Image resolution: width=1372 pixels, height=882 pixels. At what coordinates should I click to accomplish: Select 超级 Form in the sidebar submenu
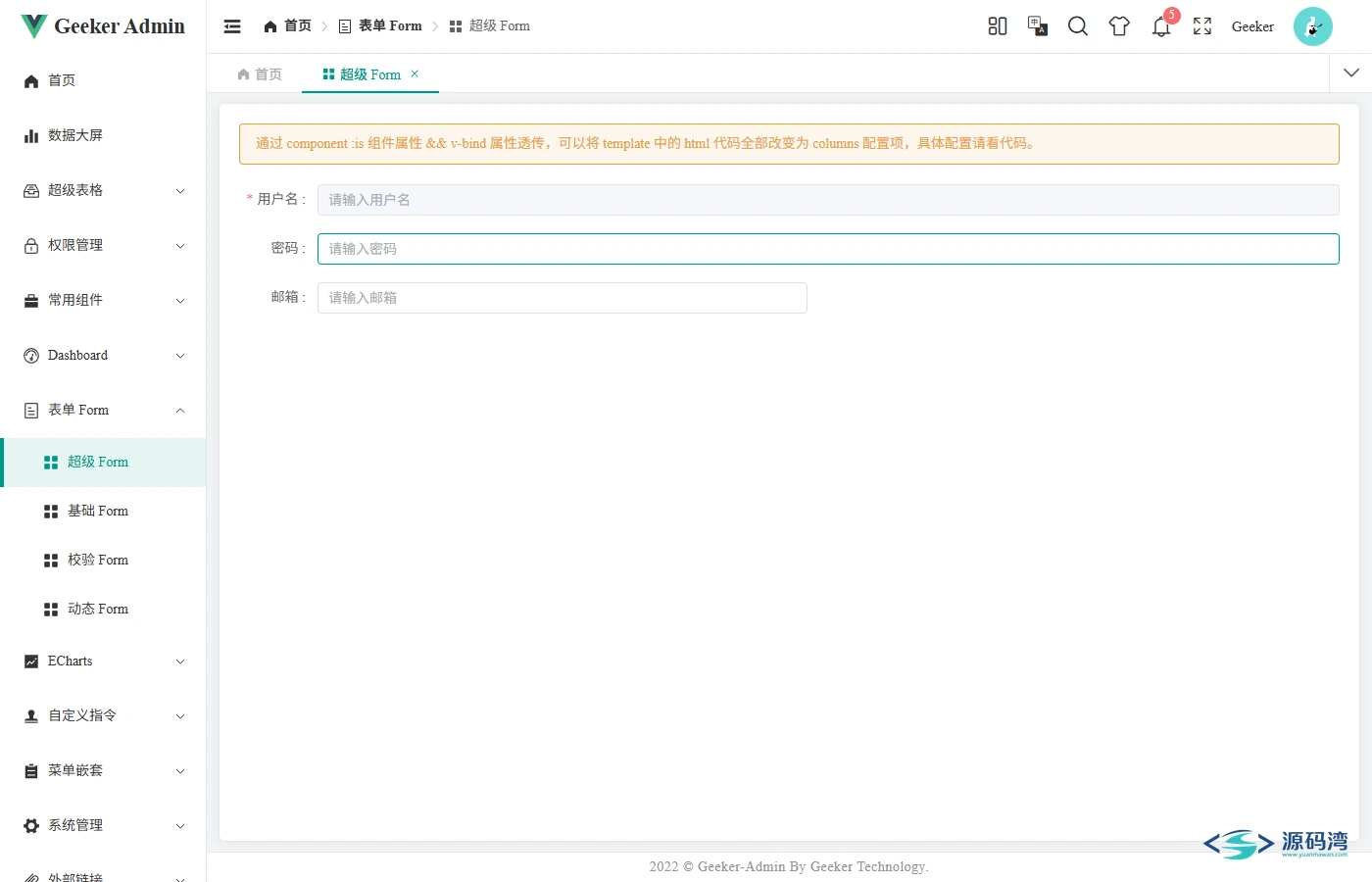point(103,463)
